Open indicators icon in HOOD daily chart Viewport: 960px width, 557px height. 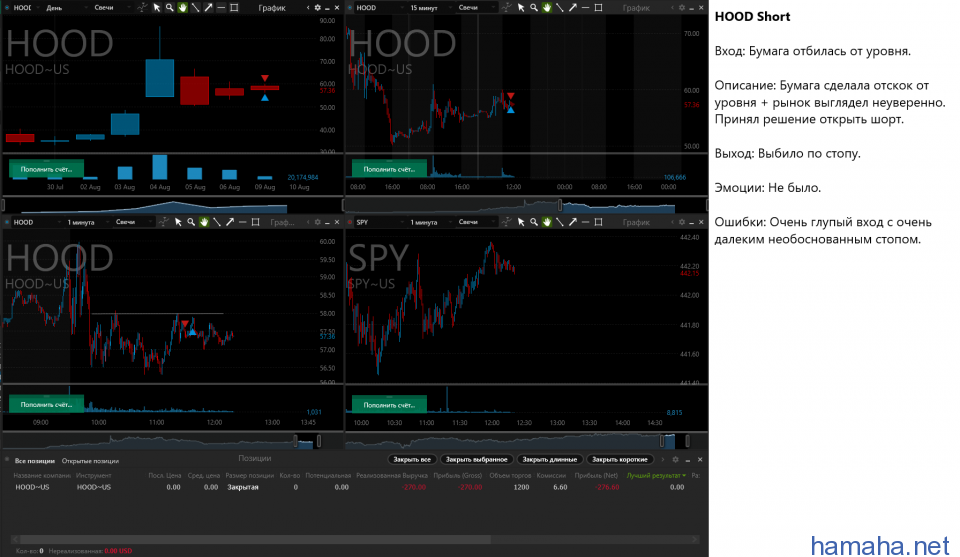(x=142, y=8)
